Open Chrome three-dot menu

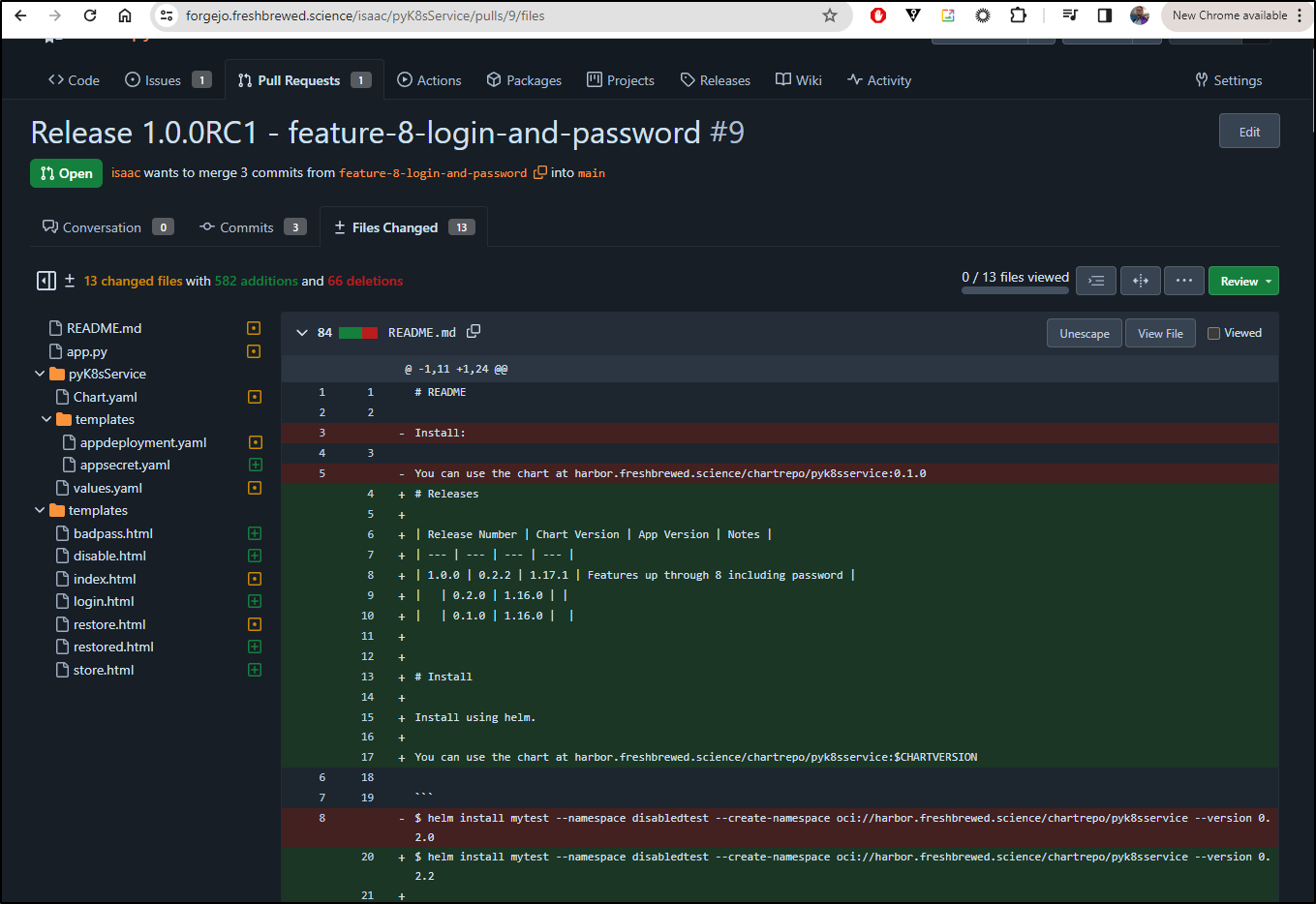(x=1300, y=15)
